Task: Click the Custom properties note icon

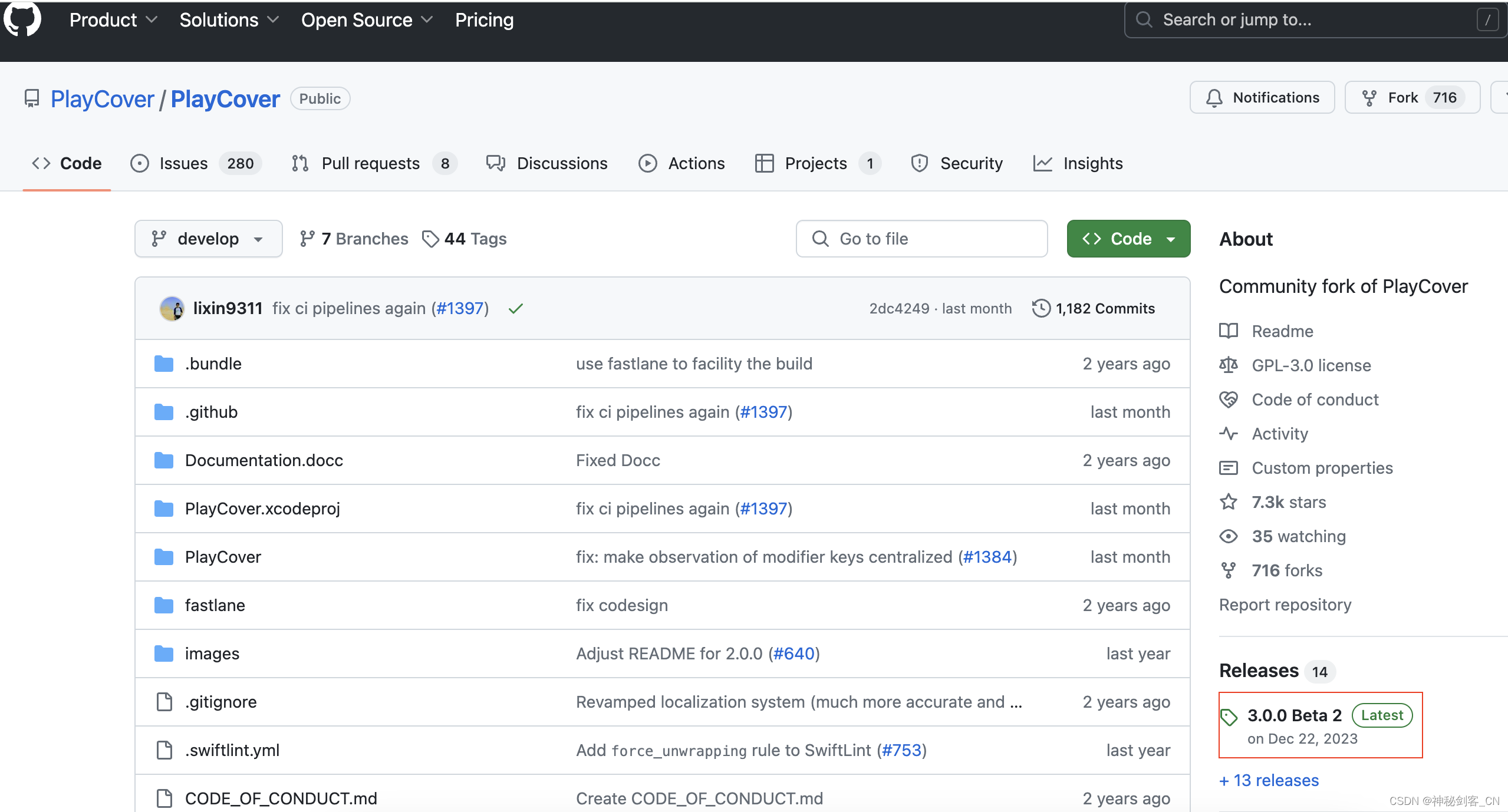Action: point(1229,468)
